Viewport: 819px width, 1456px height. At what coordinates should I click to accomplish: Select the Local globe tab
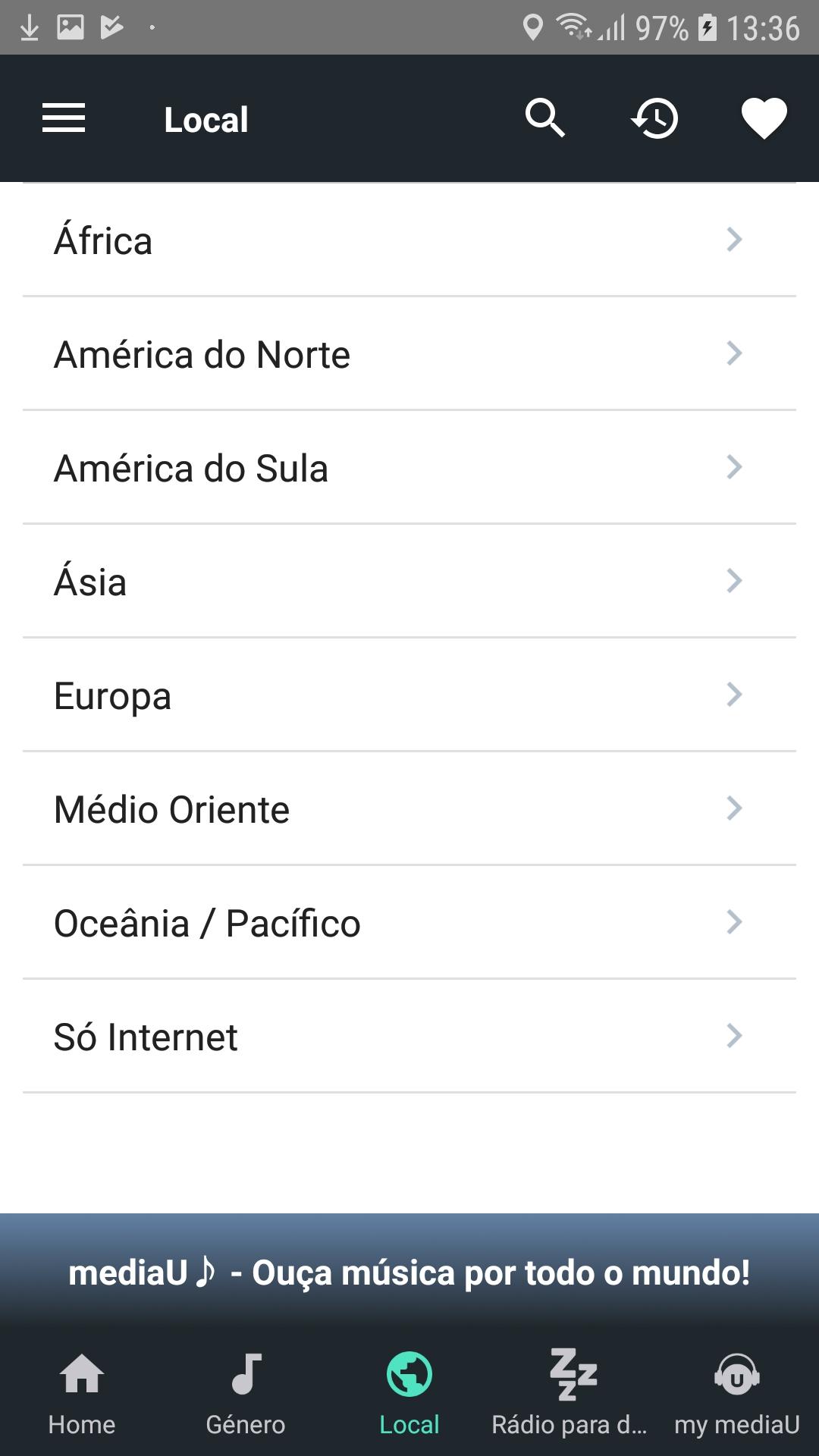pyautogui.click(x=409, y=1374)
